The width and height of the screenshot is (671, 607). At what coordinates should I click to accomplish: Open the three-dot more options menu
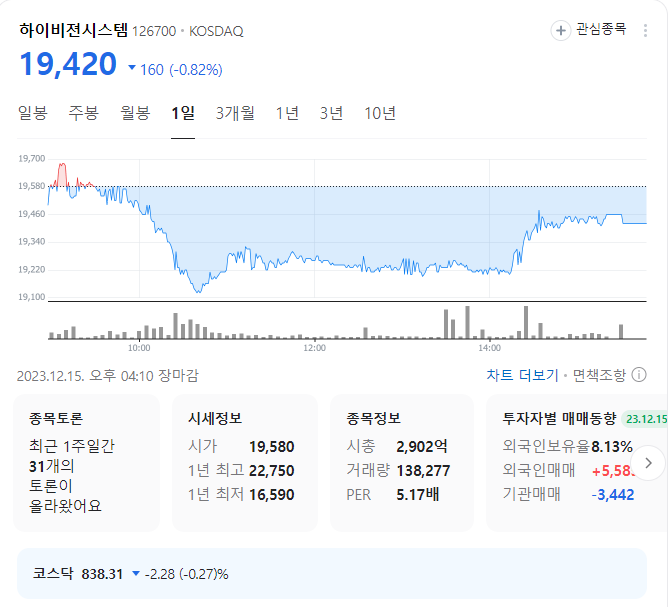(x=644, y=30)
